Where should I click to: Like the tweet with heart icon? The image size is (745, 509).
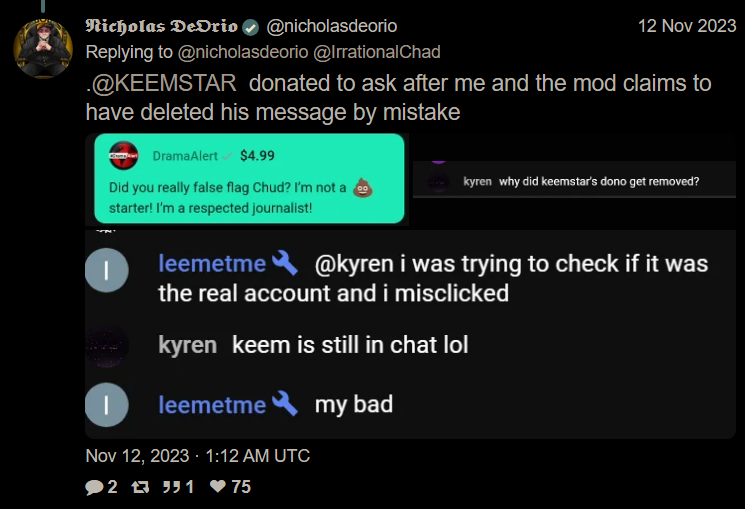(216, 487)
